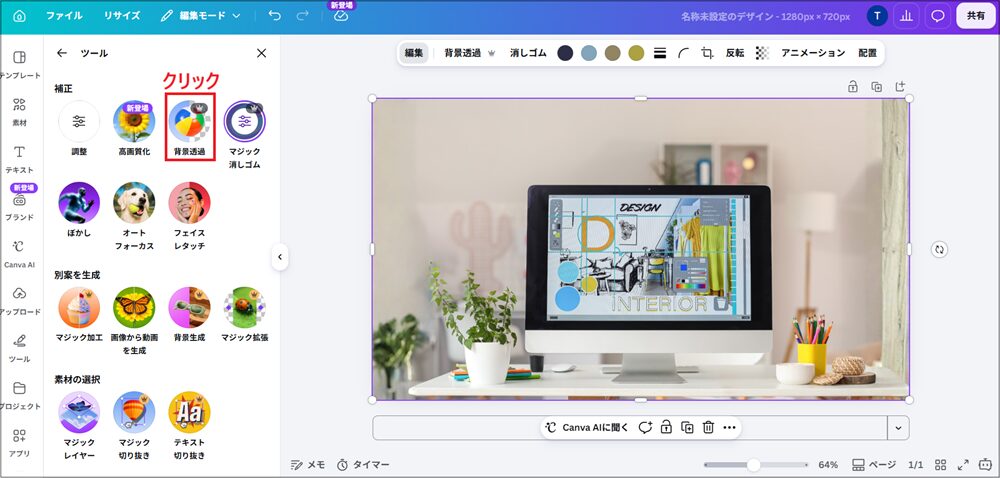The width and height of the screenshot is (1000, 478).
Task: Open タイマー timer at the bottom
Action: (363, 465)
